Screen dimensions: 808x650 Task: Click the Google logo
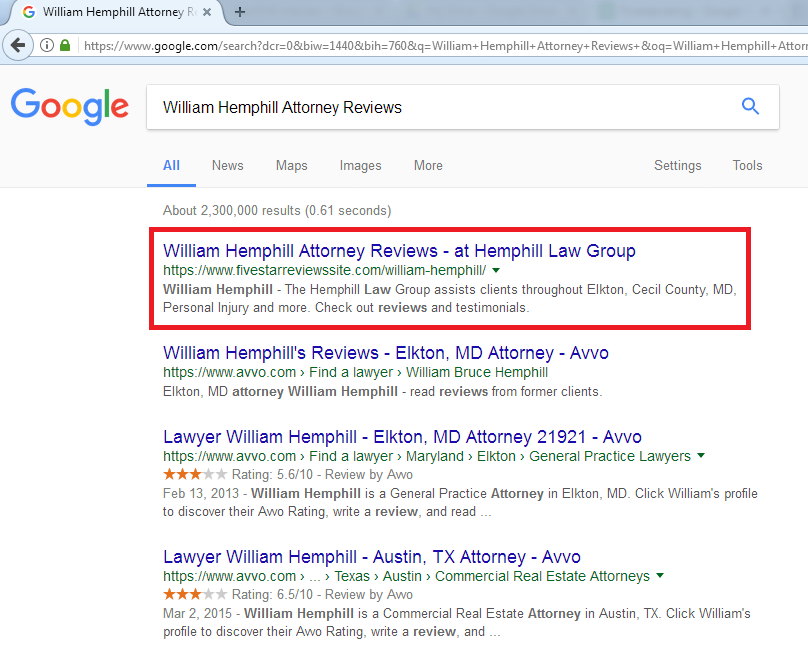70,107
